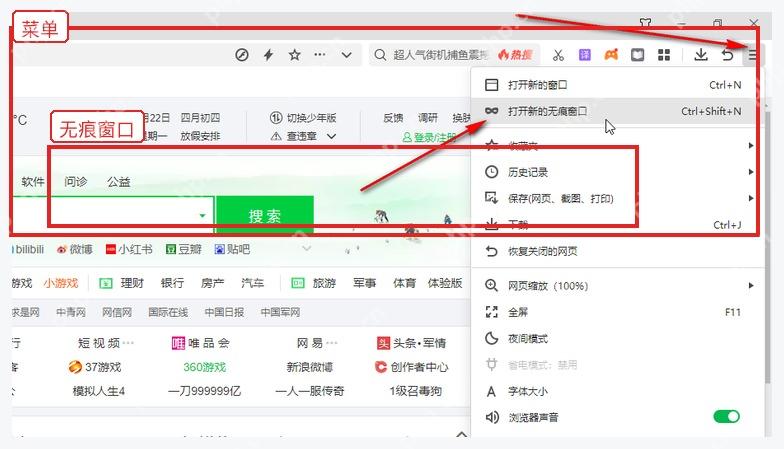The height and width of the screenshot is (449, 784).
Task: Expand quick links chevron after 贴吧
Action: point(306,248)
